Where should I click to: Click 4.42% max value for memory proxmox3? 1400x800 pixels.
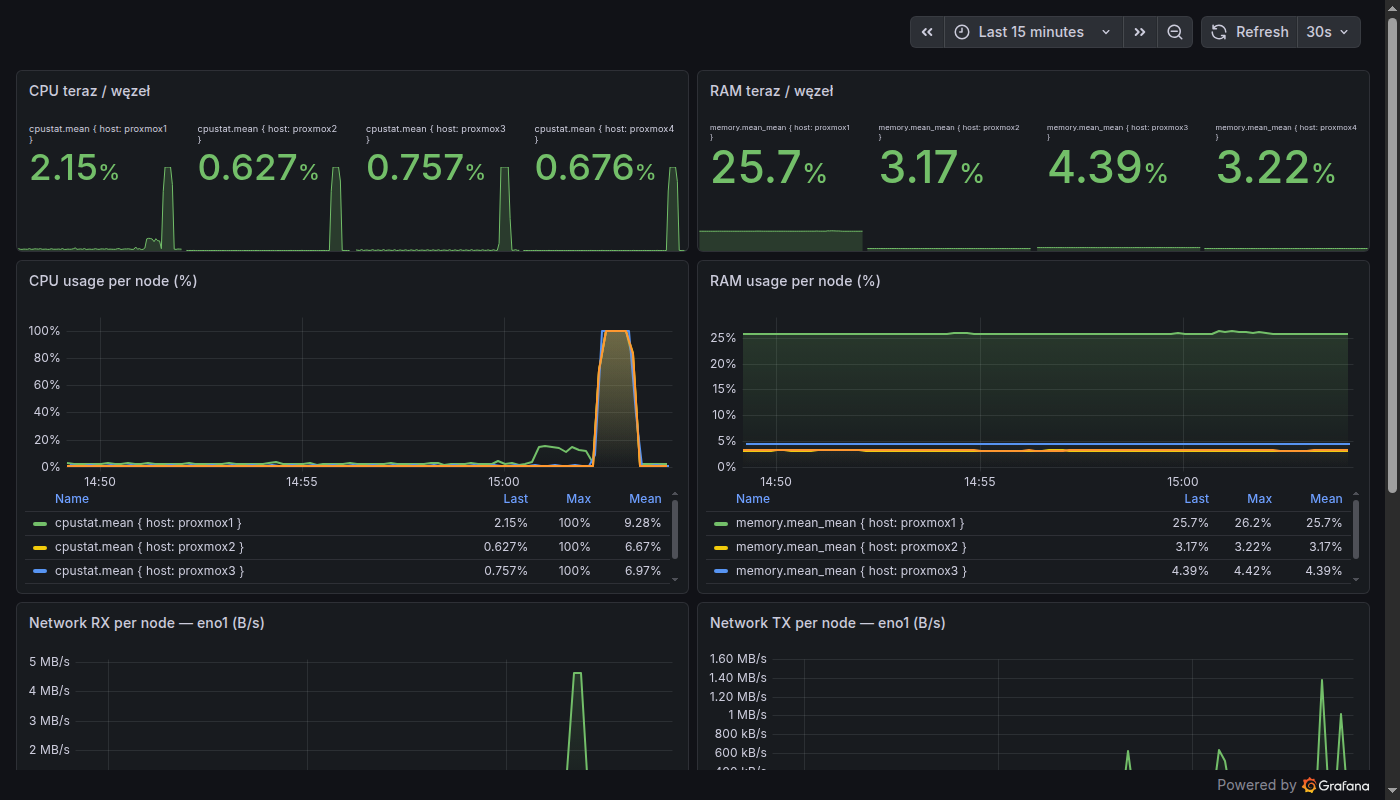pos(1253,571)
